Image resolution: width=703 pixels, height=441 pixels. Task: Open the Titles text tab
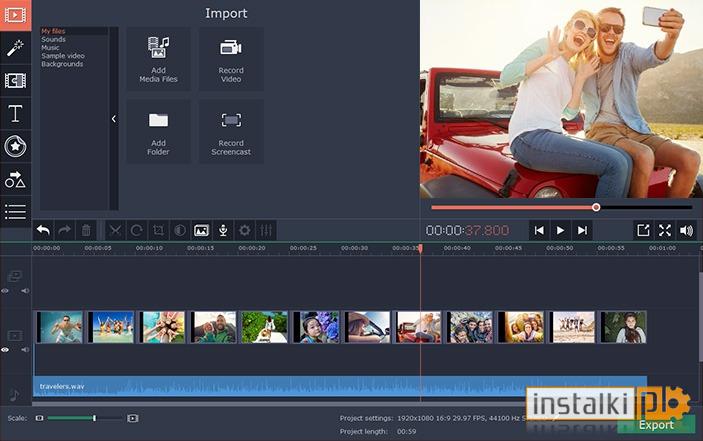(15, 113)
